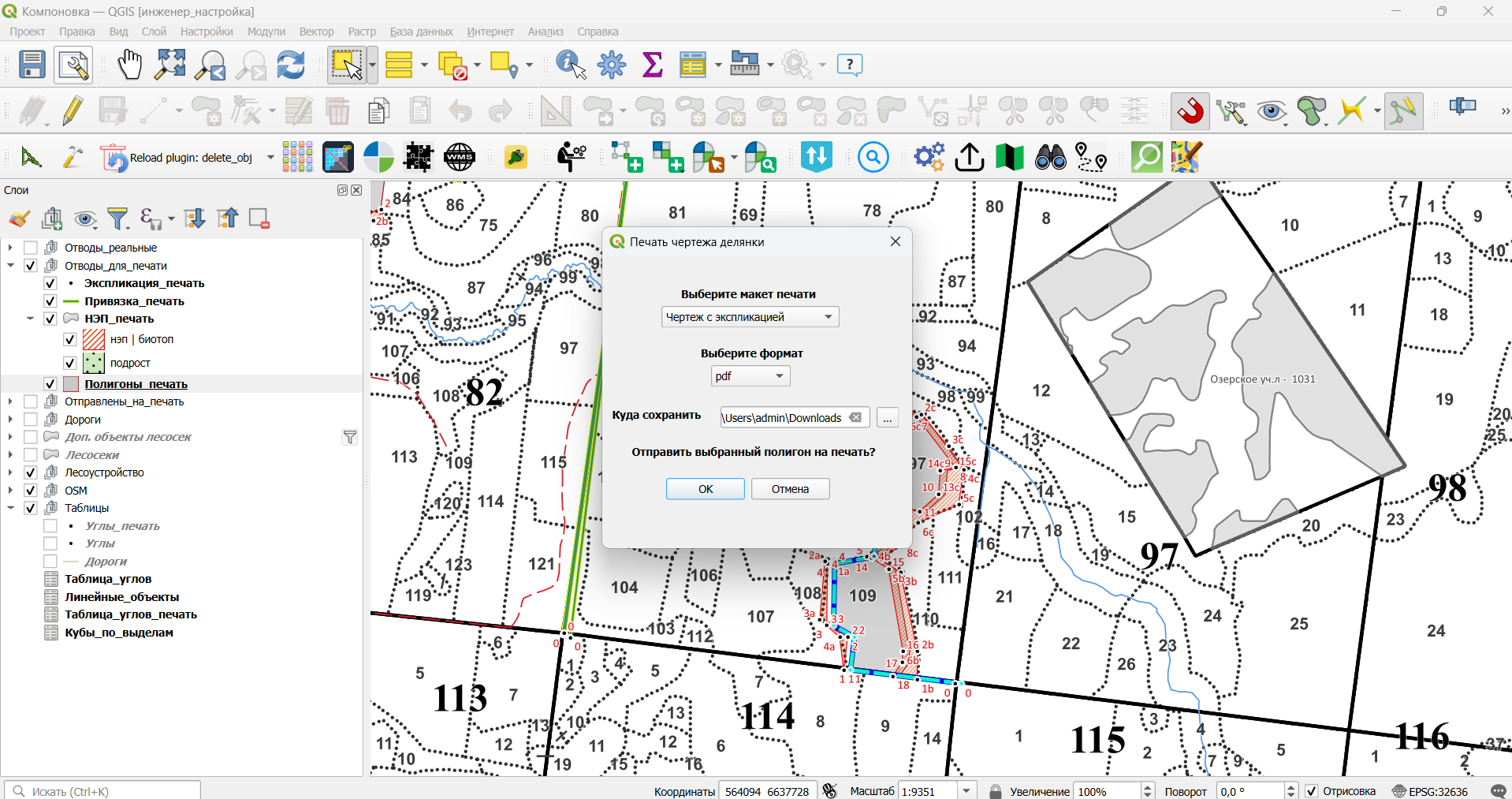Open the Layer Styling panel brush icon
Image resolution: width=1512 pixels, height=799 pixels.
20,218
